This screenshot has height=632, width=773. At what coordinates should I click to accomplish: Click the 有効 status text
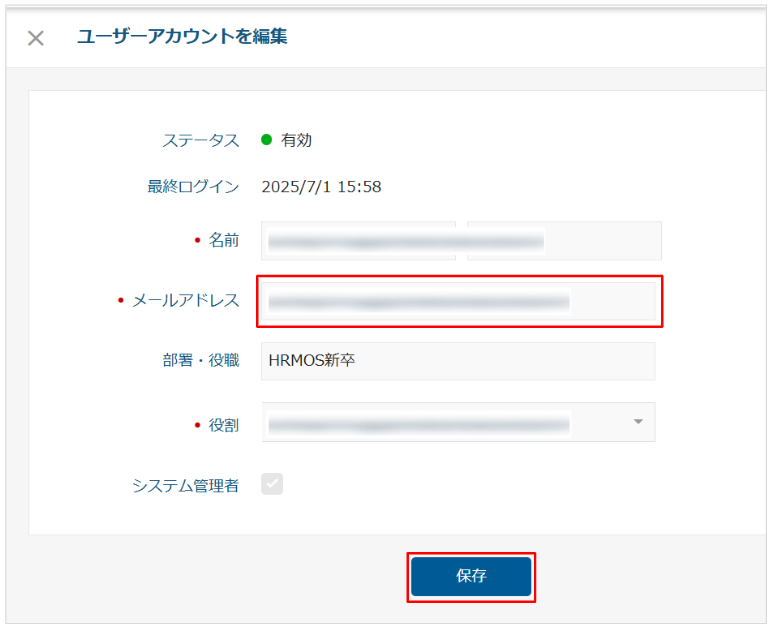tap(296, 140)
